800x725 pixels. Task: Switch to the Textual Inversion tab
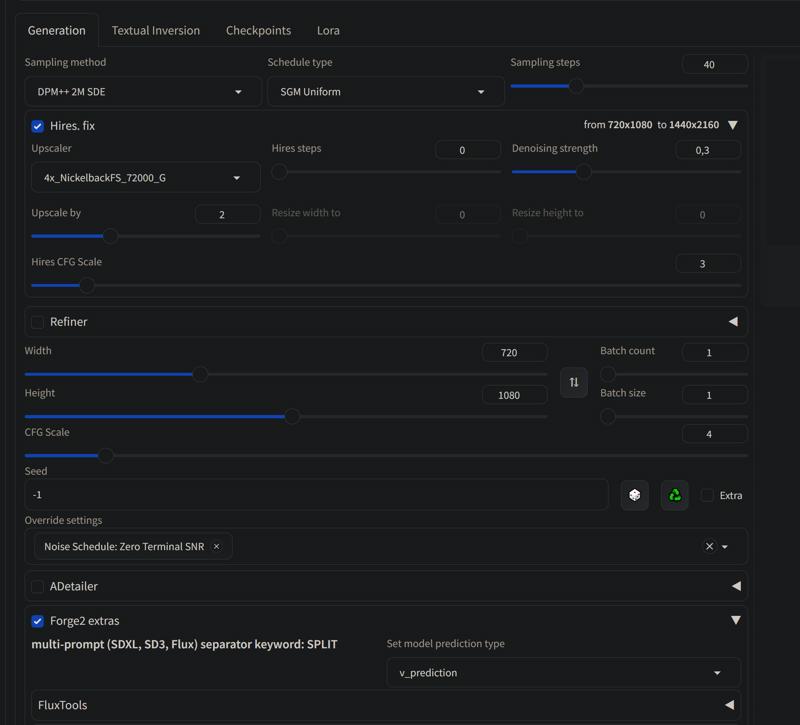156,30
